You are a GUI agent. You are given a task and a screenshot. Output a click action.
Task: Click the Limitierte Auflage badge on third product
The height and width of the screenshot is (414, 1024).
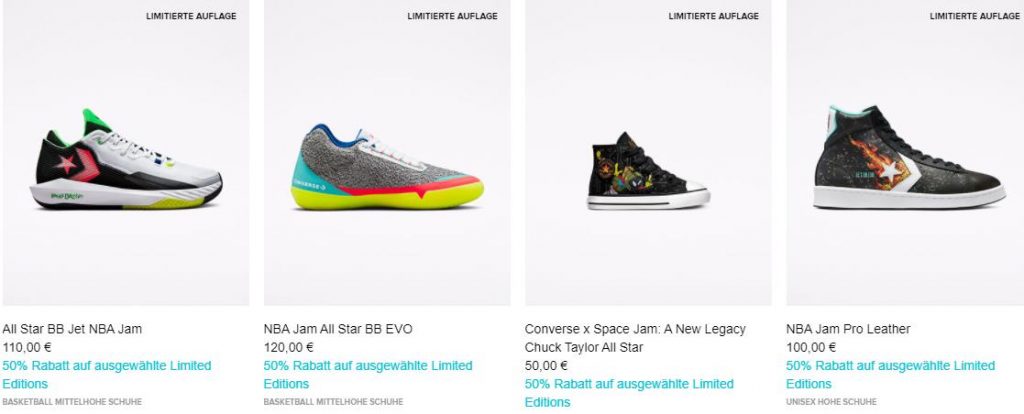click(714, 16)
